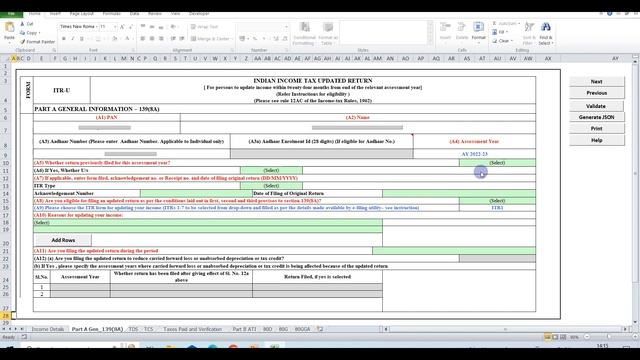Viewport: 640px width, 360px height.
Task: Switch to the Data ribbon tab
Action: click(134, 14)
